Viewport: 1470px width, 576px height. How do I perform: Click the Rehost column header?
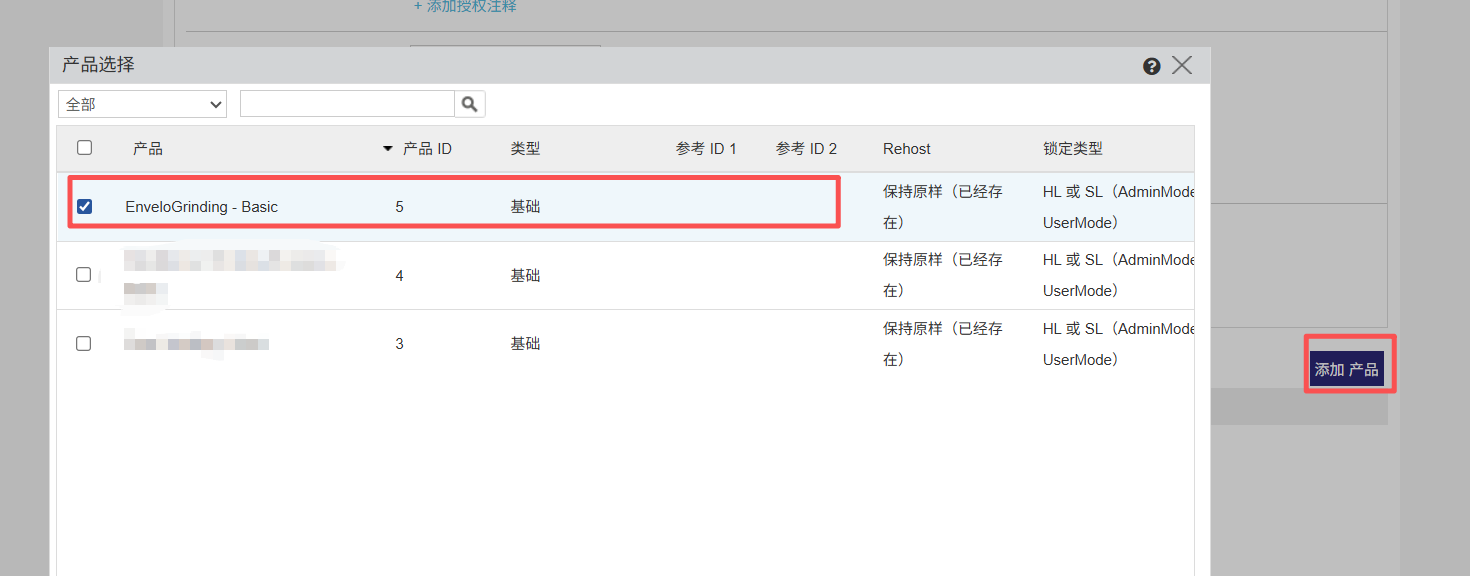[906, 149]
